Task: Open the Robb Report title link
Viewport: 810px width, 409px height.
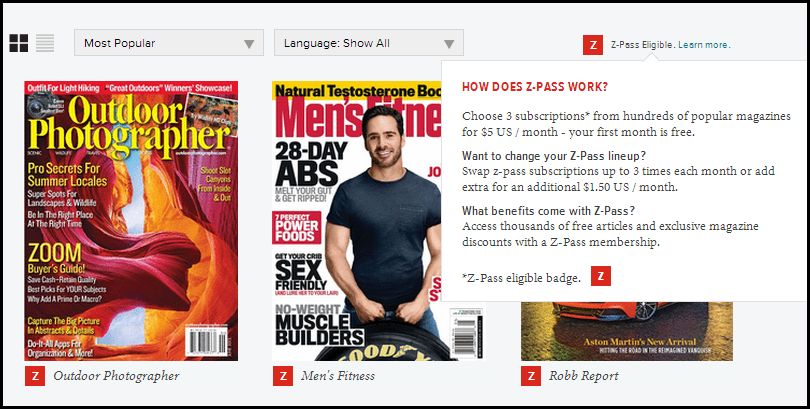Action: point(584,376)
